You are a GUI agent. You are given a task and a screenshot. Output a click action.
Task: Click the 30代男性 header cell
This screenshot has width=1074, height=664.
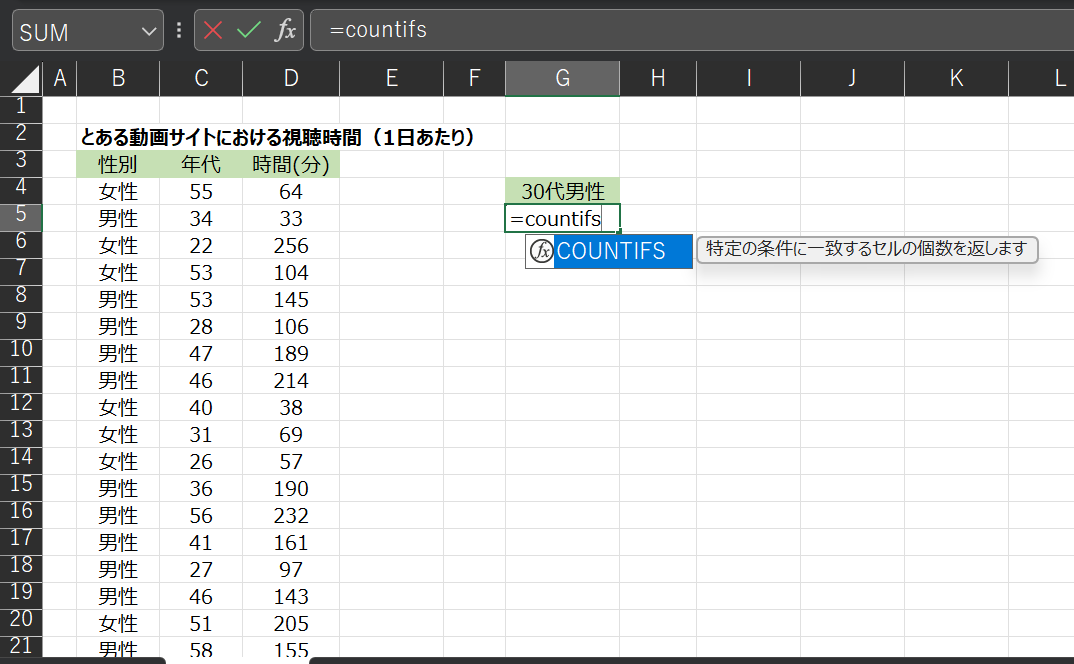[x=562, y=191]
